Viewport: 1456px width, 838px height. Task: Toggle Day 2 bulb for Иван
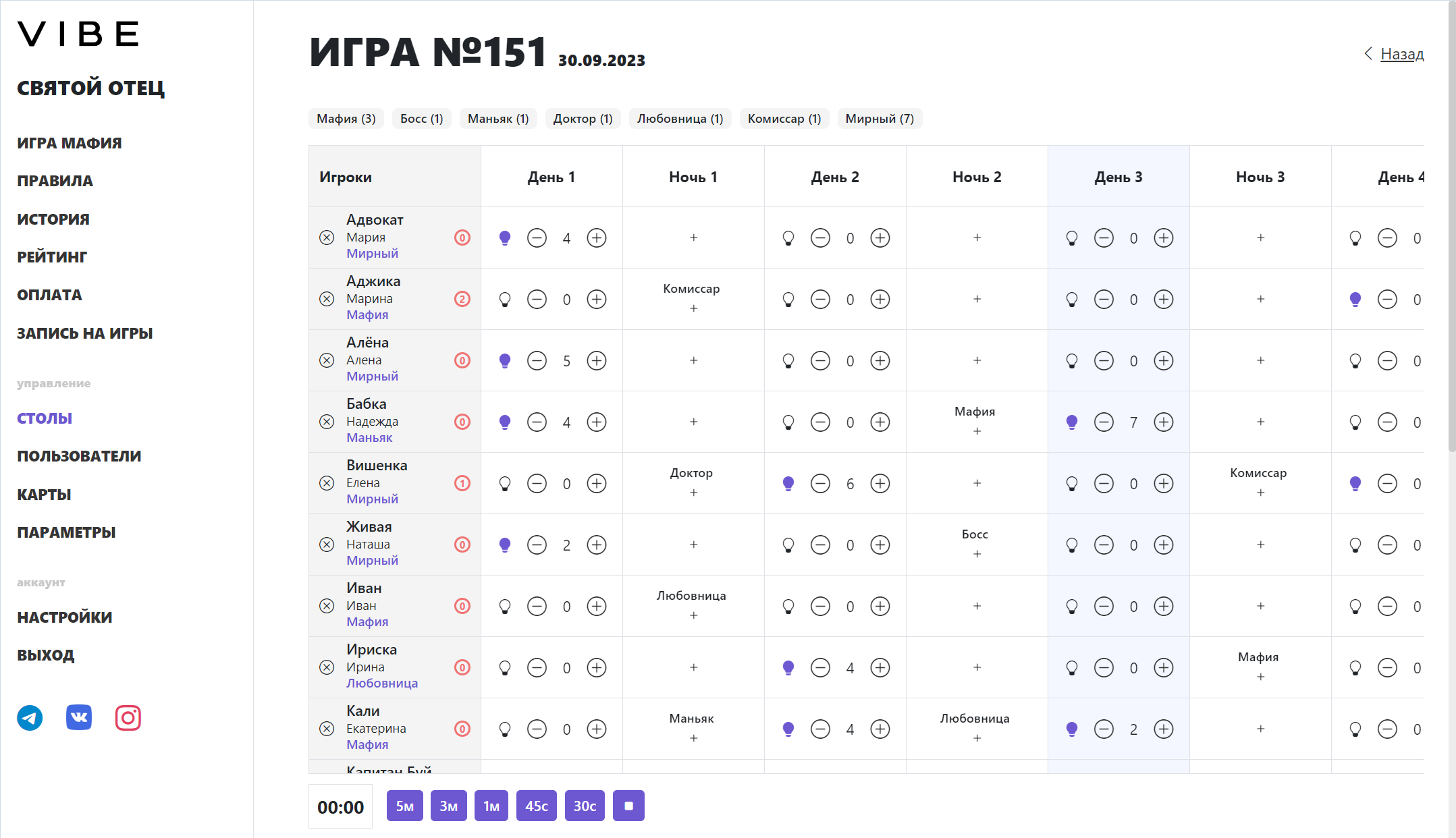coord(788,606)
